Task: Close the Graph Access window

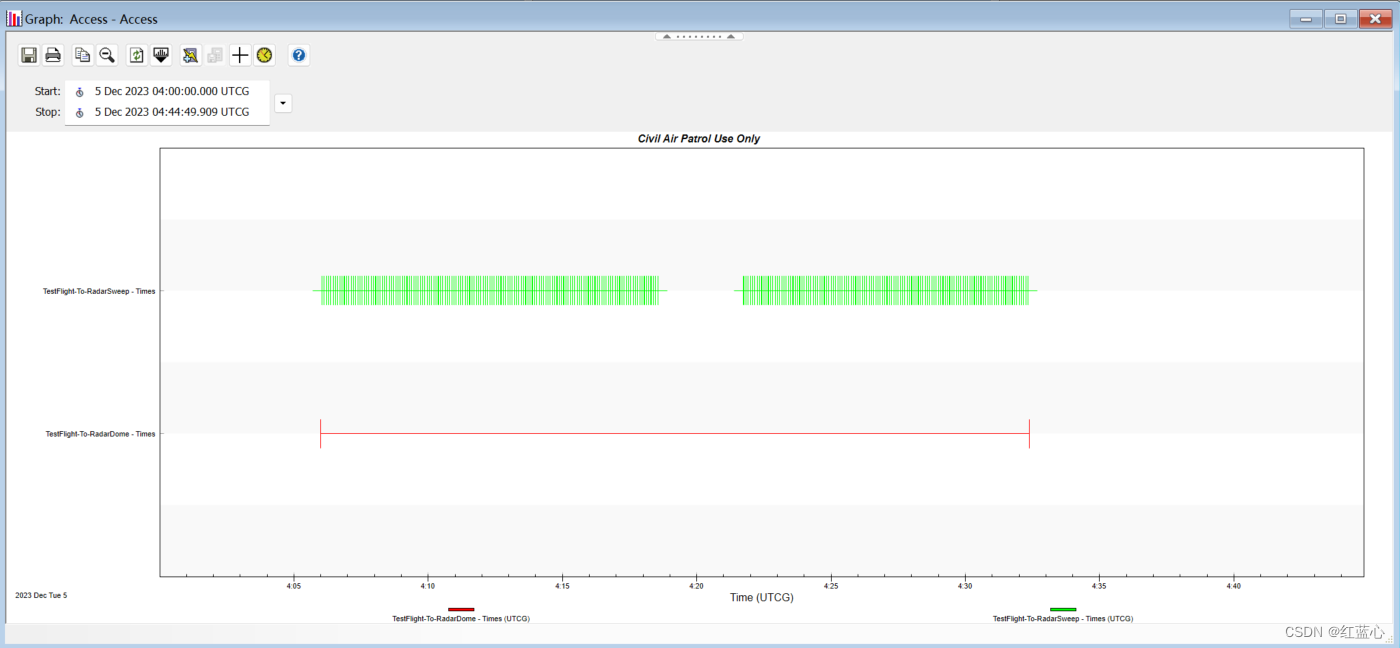Action: tap(1374, 19)
